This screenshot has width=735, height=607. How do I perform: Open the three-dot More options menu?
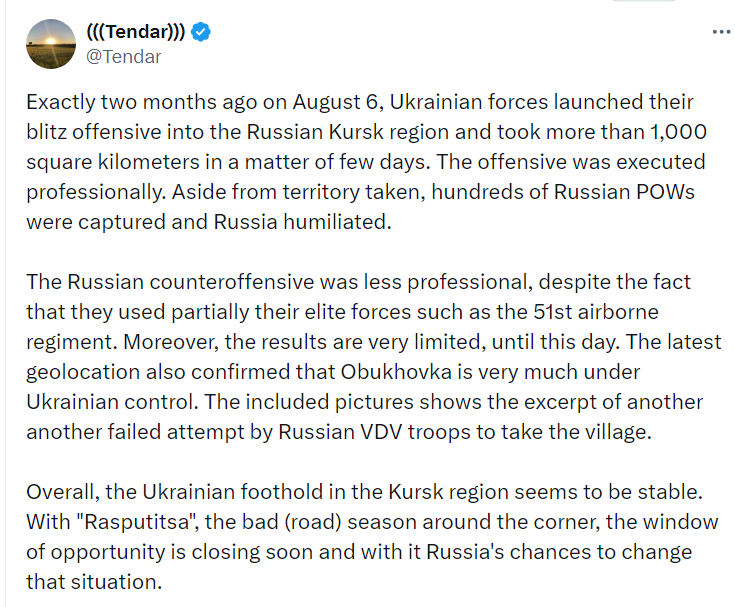(x=721, y=32)
